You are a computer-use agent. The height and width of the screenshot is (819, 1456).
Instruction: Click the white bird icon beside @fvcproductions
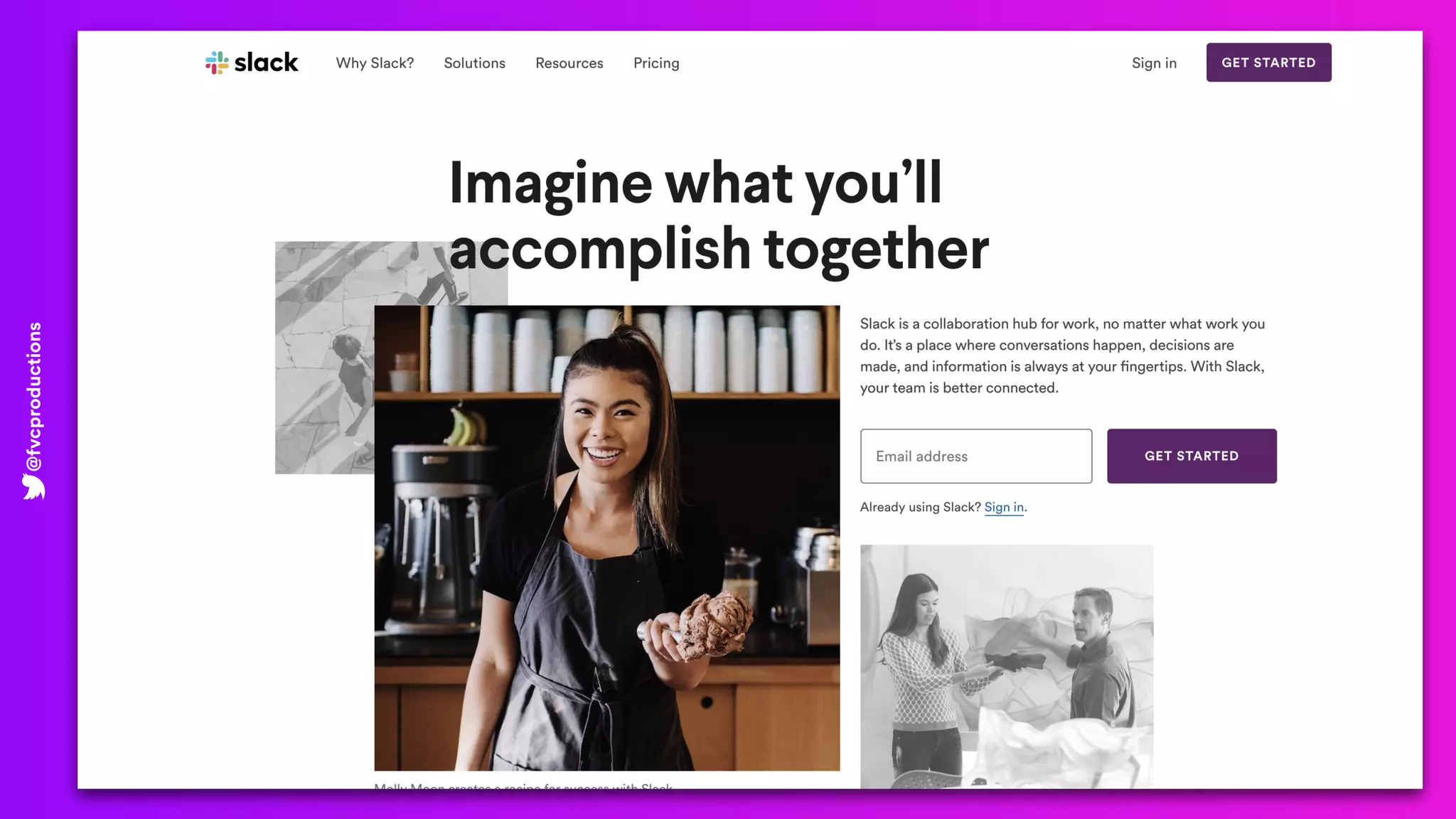coord(33,487)
